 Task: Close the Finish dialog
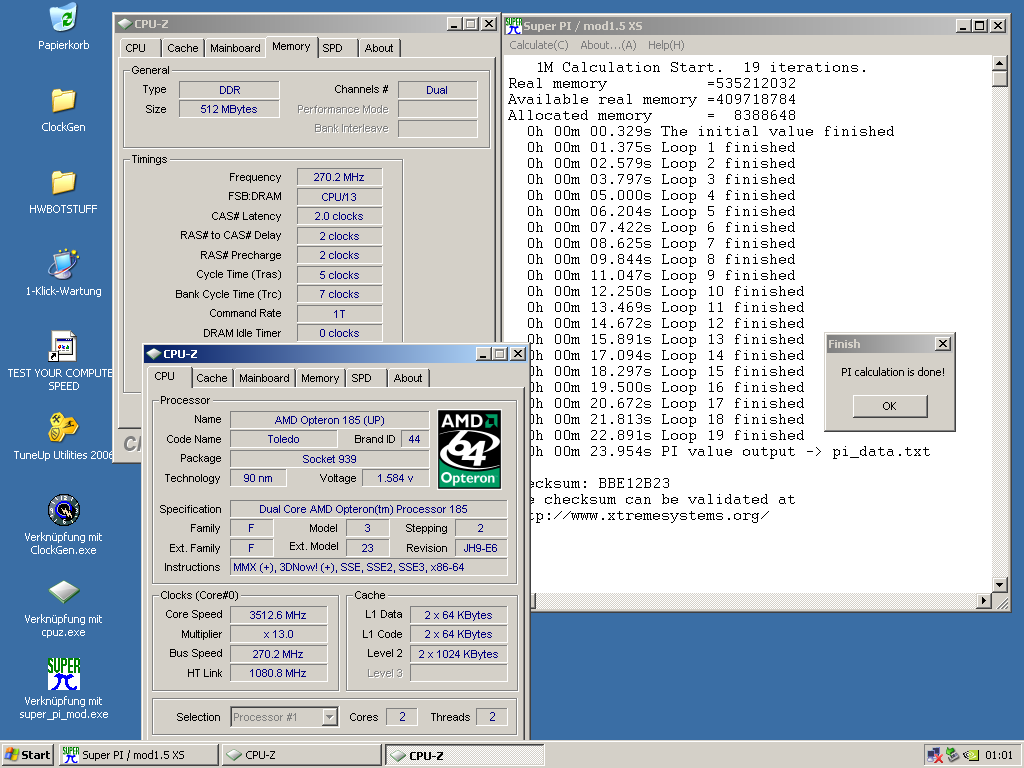(x=942, y=344)
